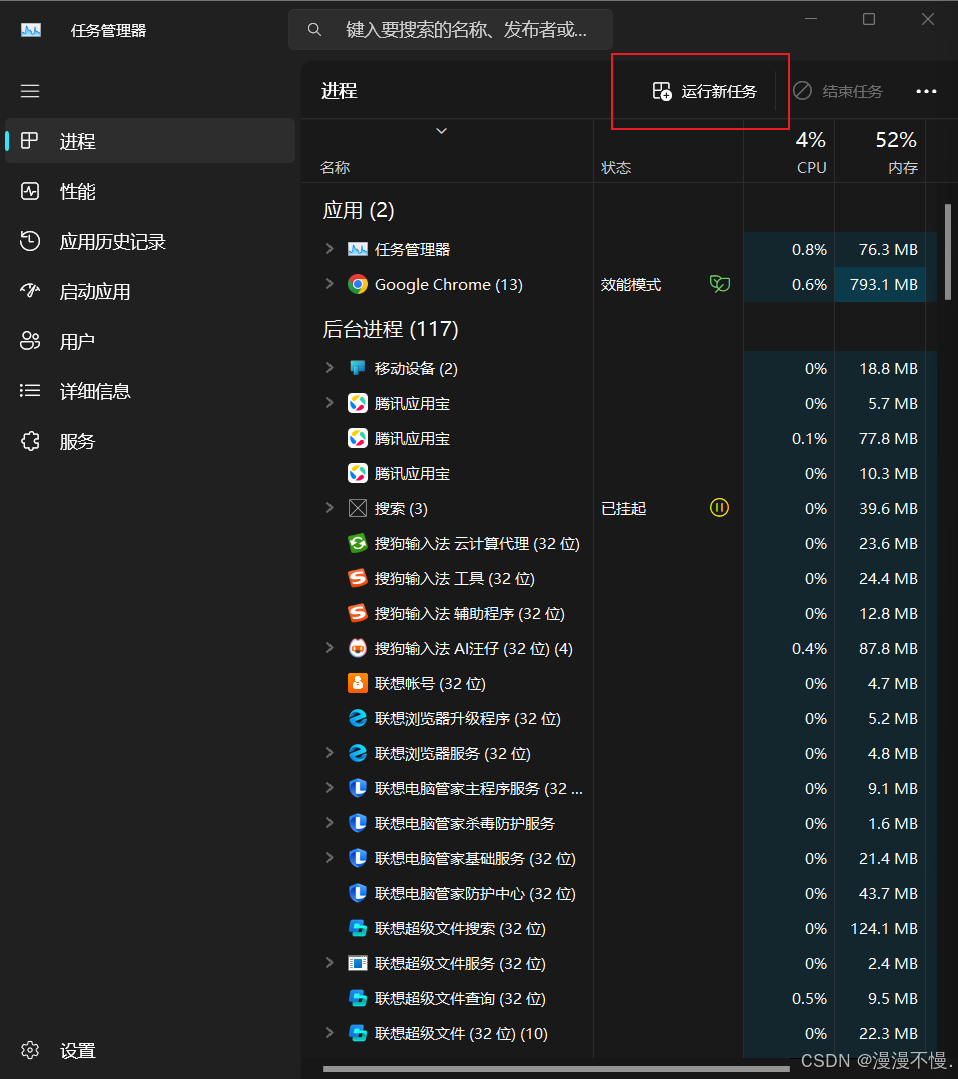Expand the 搜索 (3) group
This screenshot has width=958, height=1079.
coord(330,508)
